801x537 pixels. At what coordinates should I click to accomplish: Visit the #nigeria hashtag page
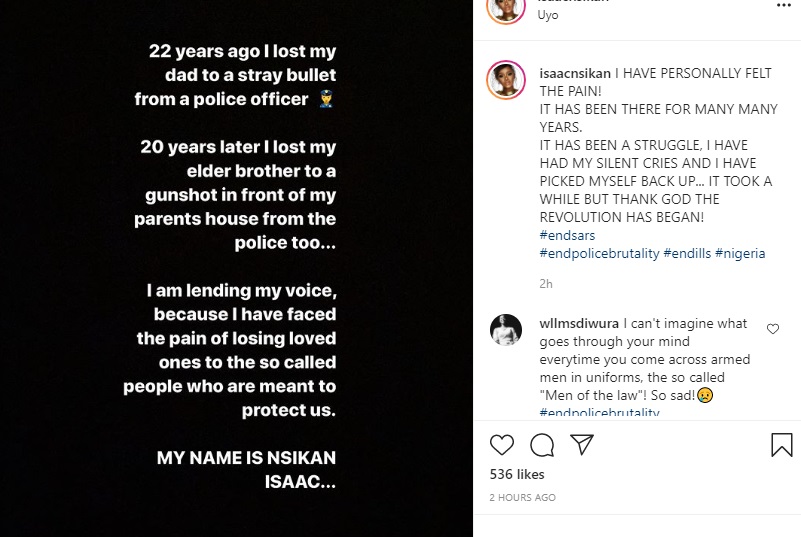pos(740,253)
